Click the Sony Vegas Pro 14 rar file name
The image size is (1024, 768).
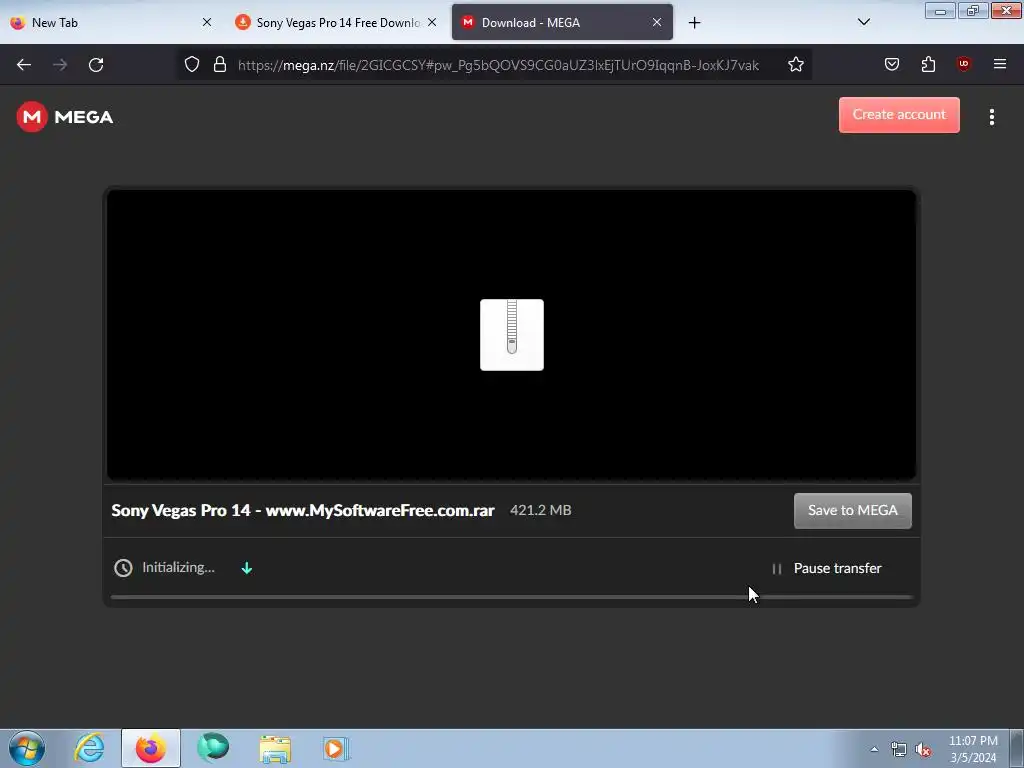point(302,510)
